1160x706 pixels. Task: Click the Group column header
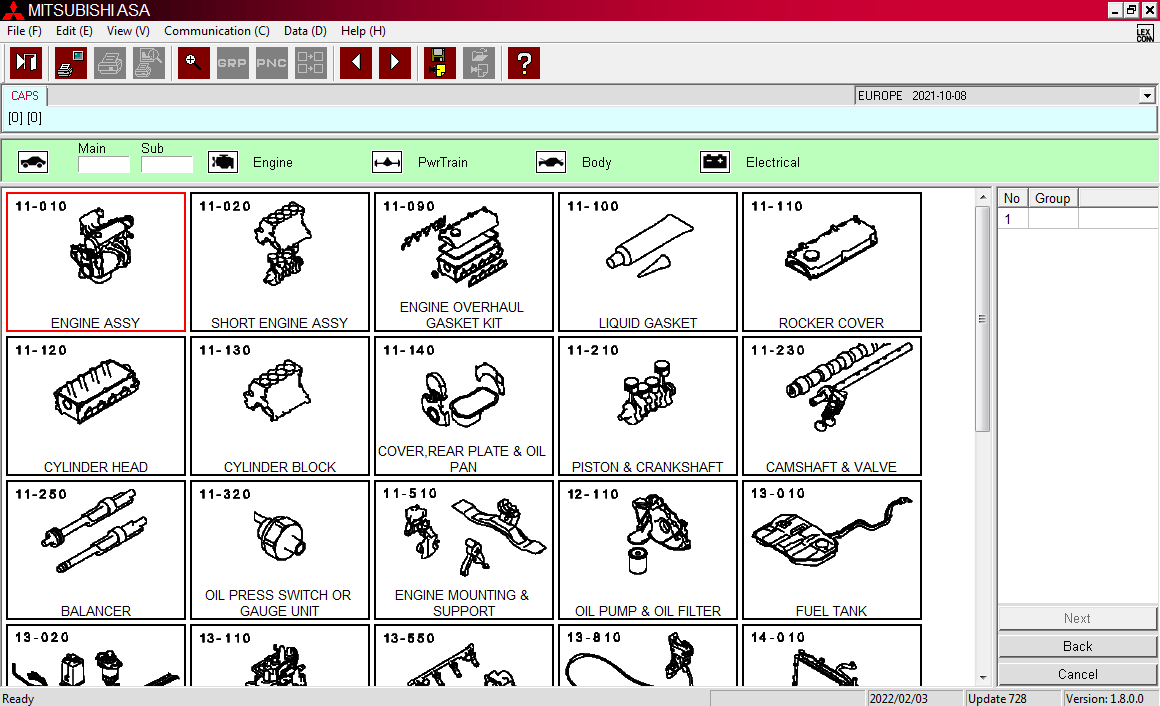pyautogui.click(x=1053, y=198)
